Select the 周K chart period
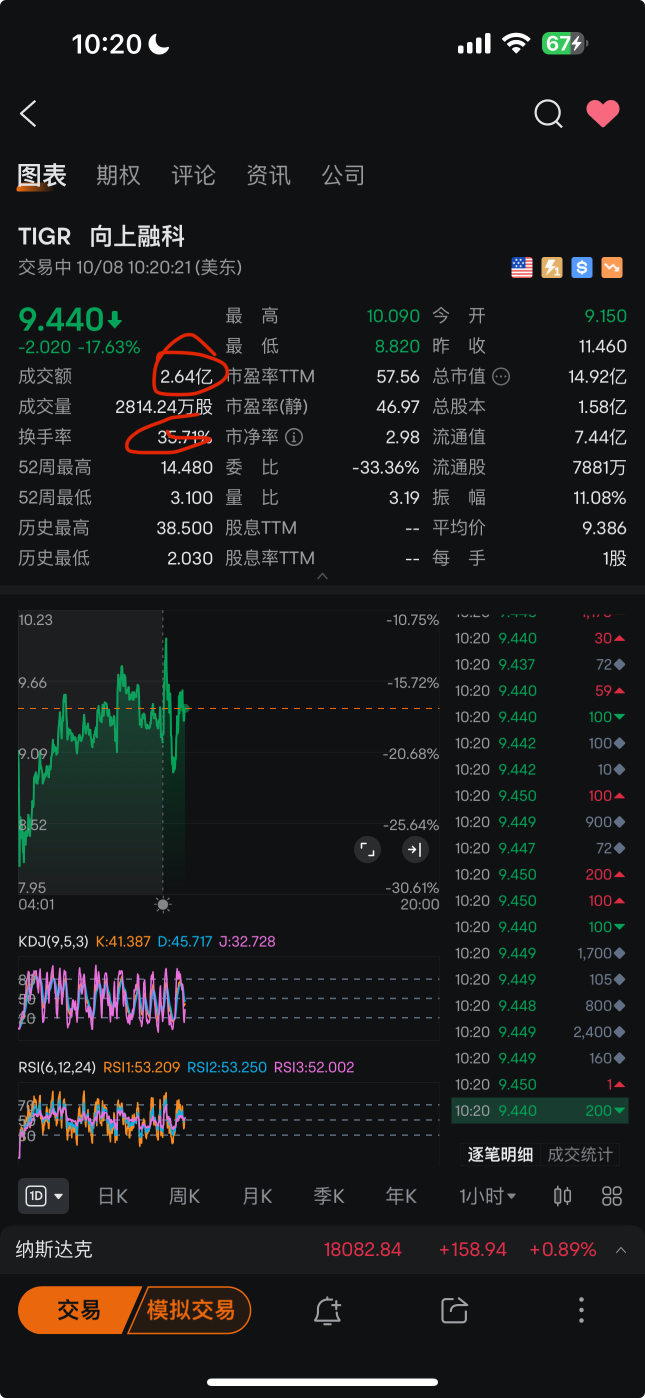This screenshot has height=1398, width=645. (x=184, y=1196)
